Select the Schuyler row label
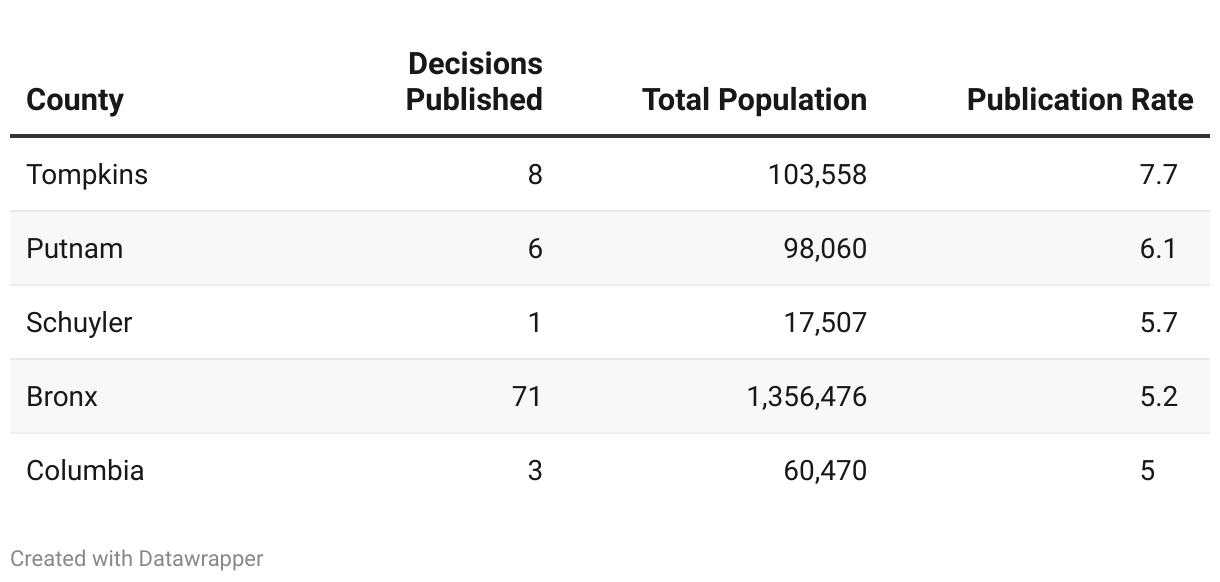 (79, 323)
